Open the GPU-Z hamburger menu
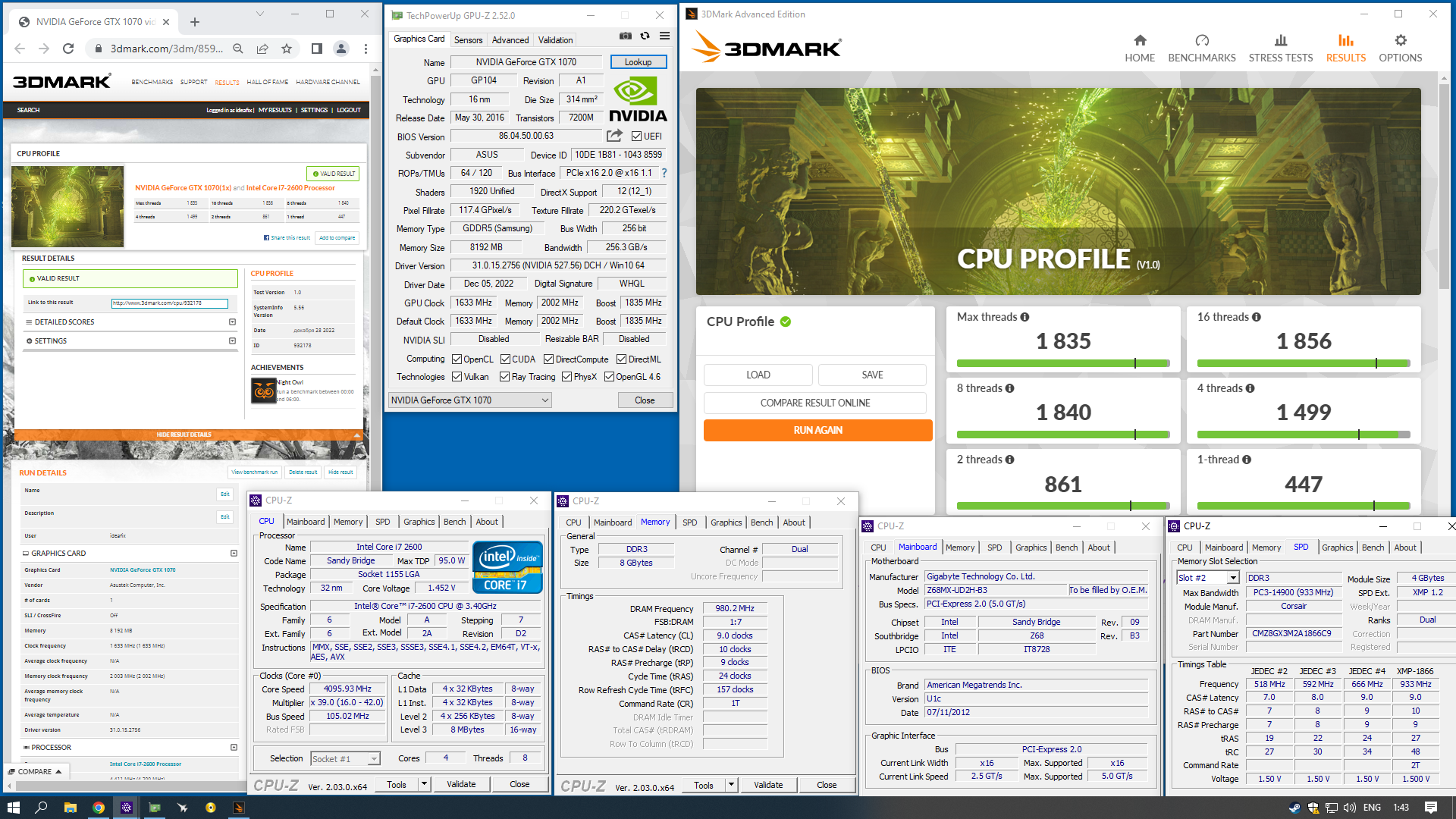This screenshot has height=819, width=1456. tap(664, 36)
